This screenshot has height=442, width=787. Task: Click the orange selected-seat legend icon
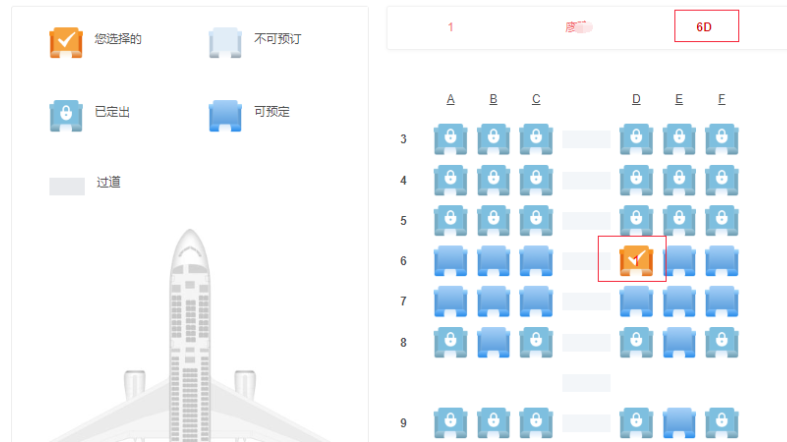coord(66,42)
